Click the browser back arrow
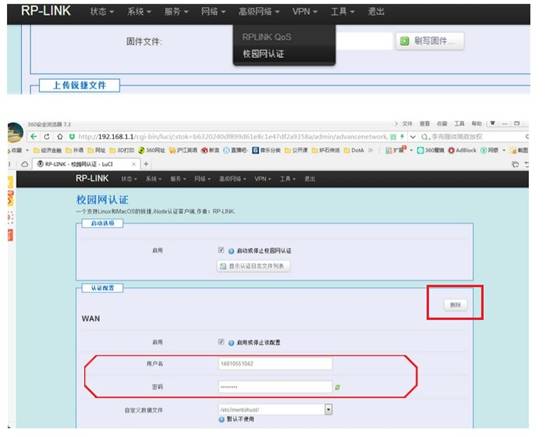Screen dimensions: 553x437 click(34, 136)
